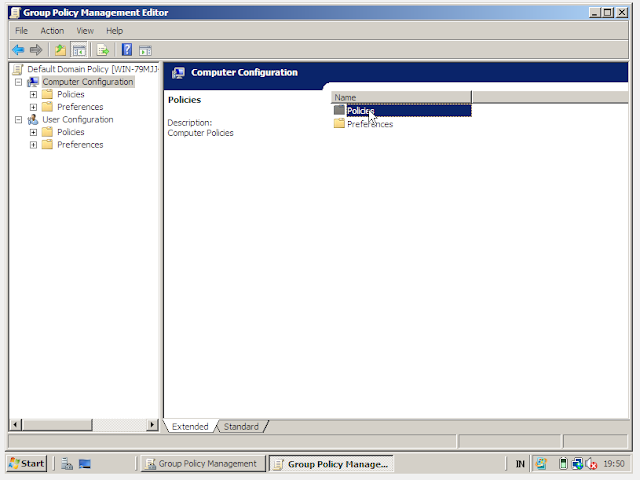Collapse the User Configuration node
Image resolution: width=640 pixels, height=480 pixels.
pos(18,120)
